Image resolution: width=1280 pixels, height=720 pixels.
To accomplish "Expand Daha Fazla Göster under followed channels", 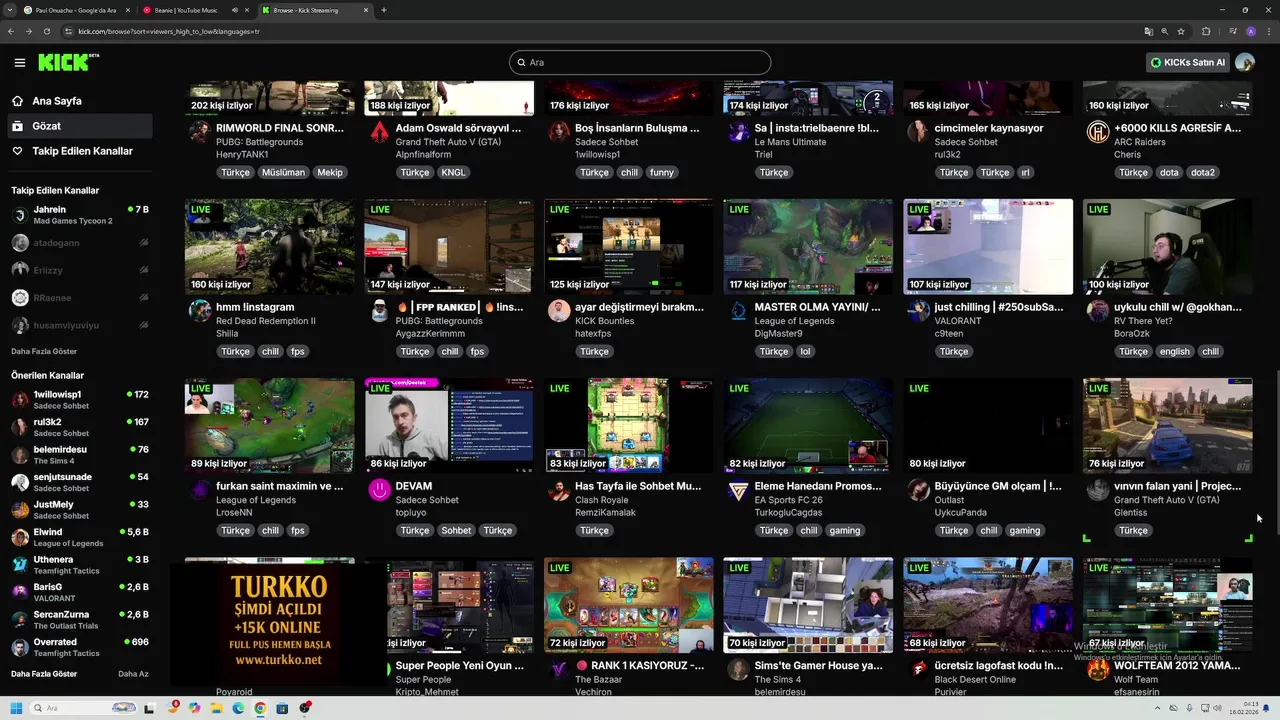I will [x=44, y=351].
